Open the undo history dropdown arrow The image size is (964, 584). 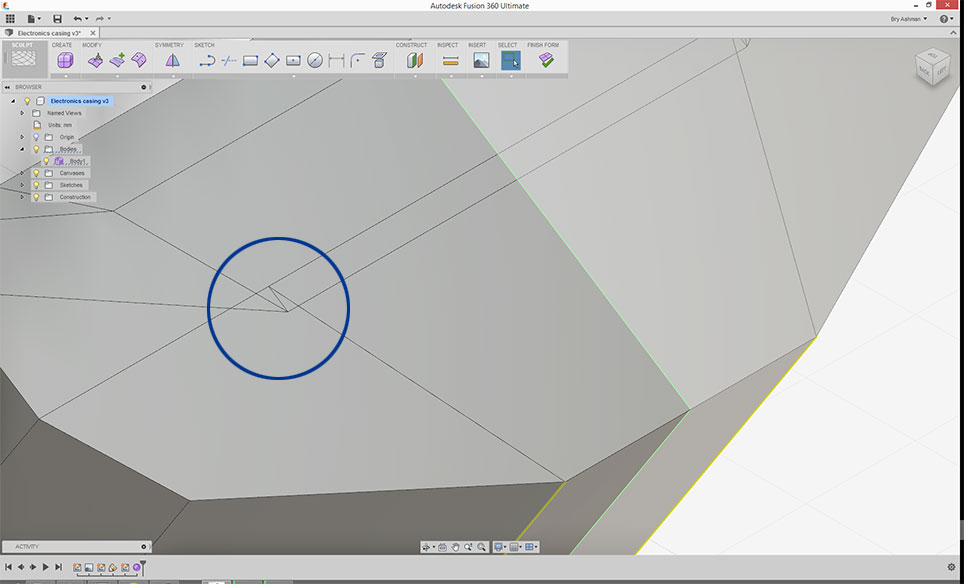87,19
